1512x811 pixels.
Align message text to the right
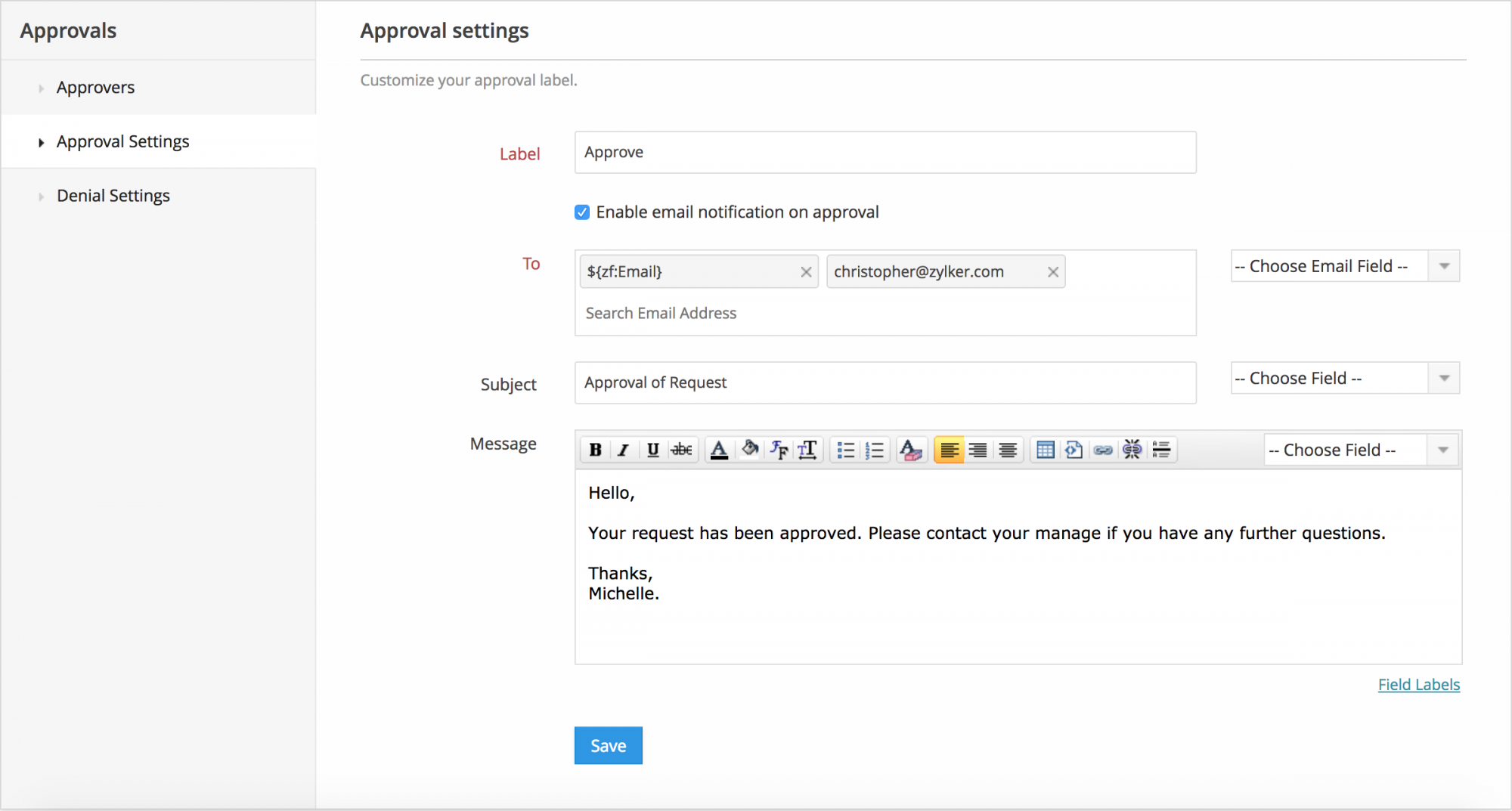coord(978,450)
